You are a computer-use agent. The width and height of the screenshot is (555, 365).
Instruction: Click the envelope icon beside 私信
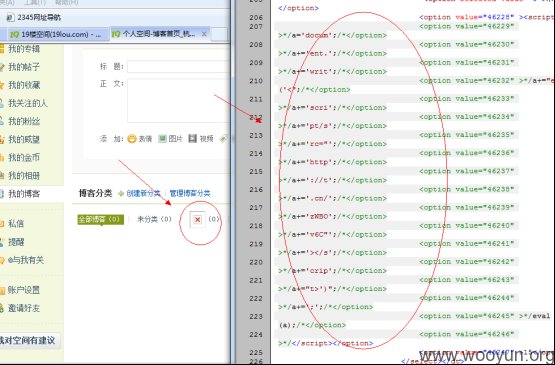coord(2,224)
